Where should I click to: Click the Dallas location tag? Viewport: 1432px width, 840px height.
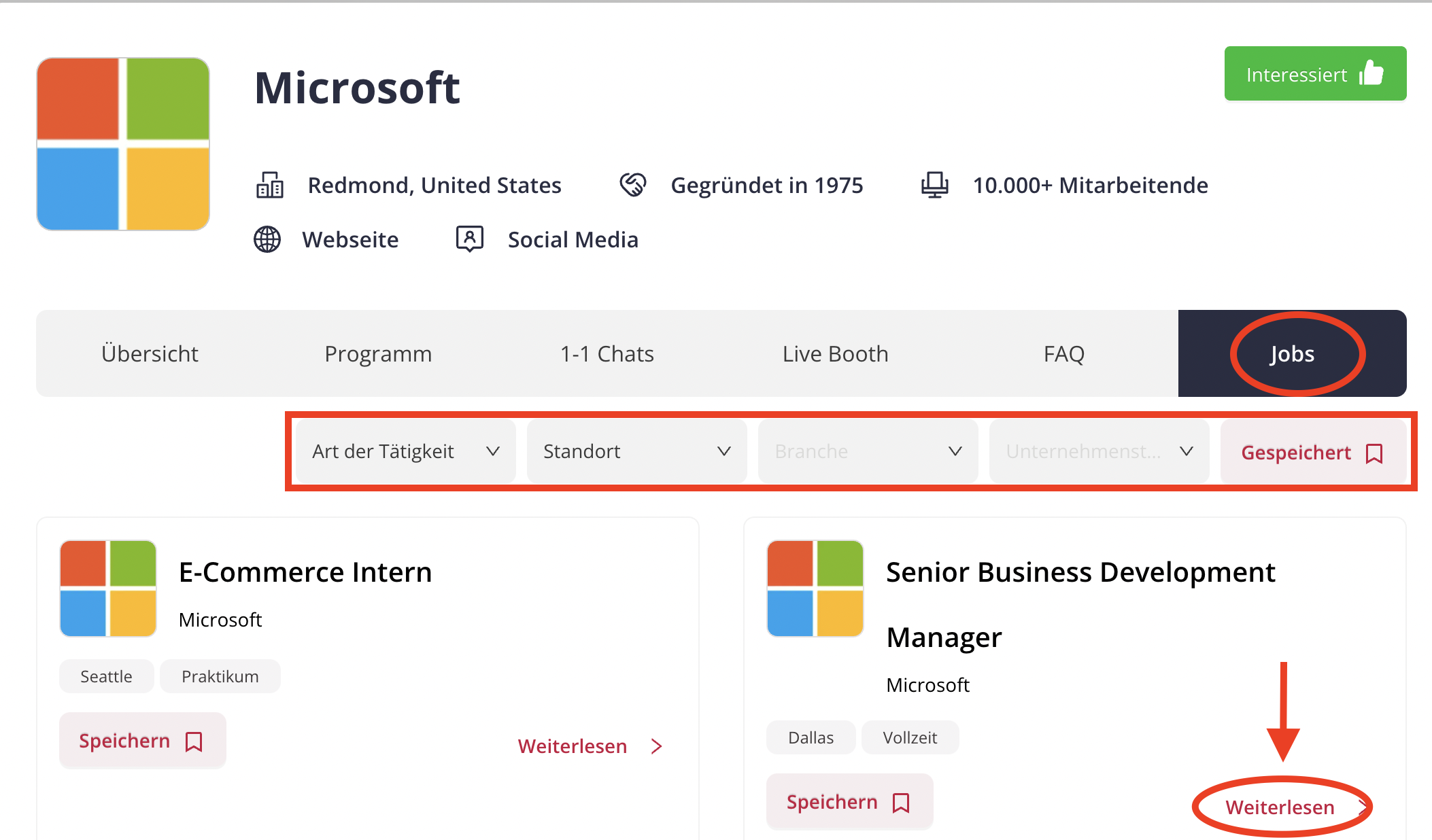click(x=811, y=737)
